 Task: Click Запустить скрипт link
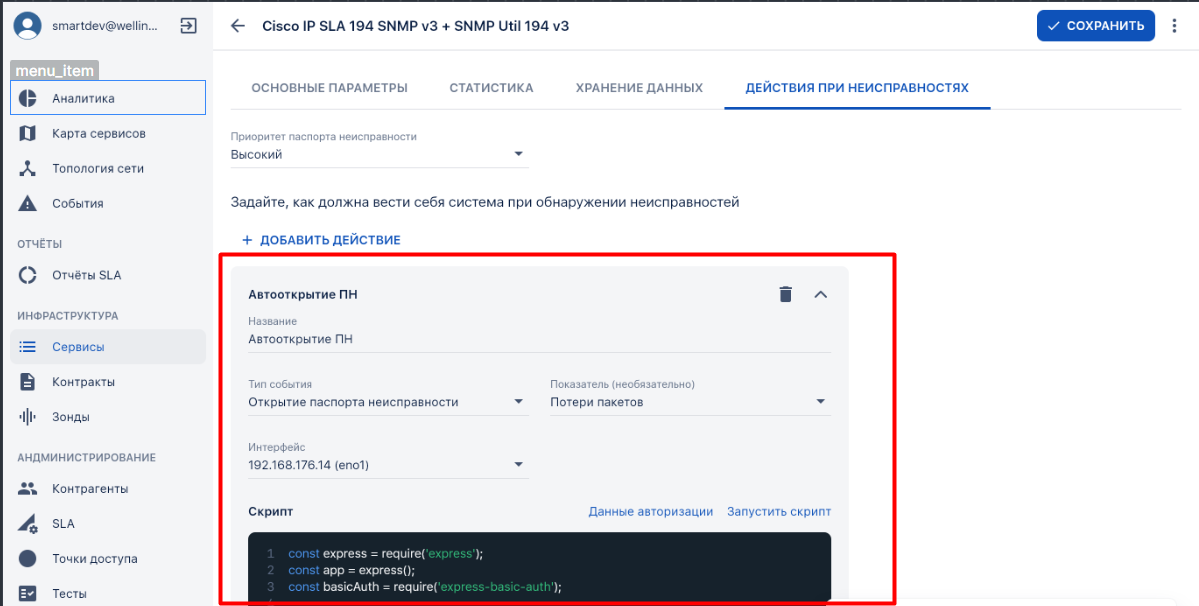click(x=778, y=511)
